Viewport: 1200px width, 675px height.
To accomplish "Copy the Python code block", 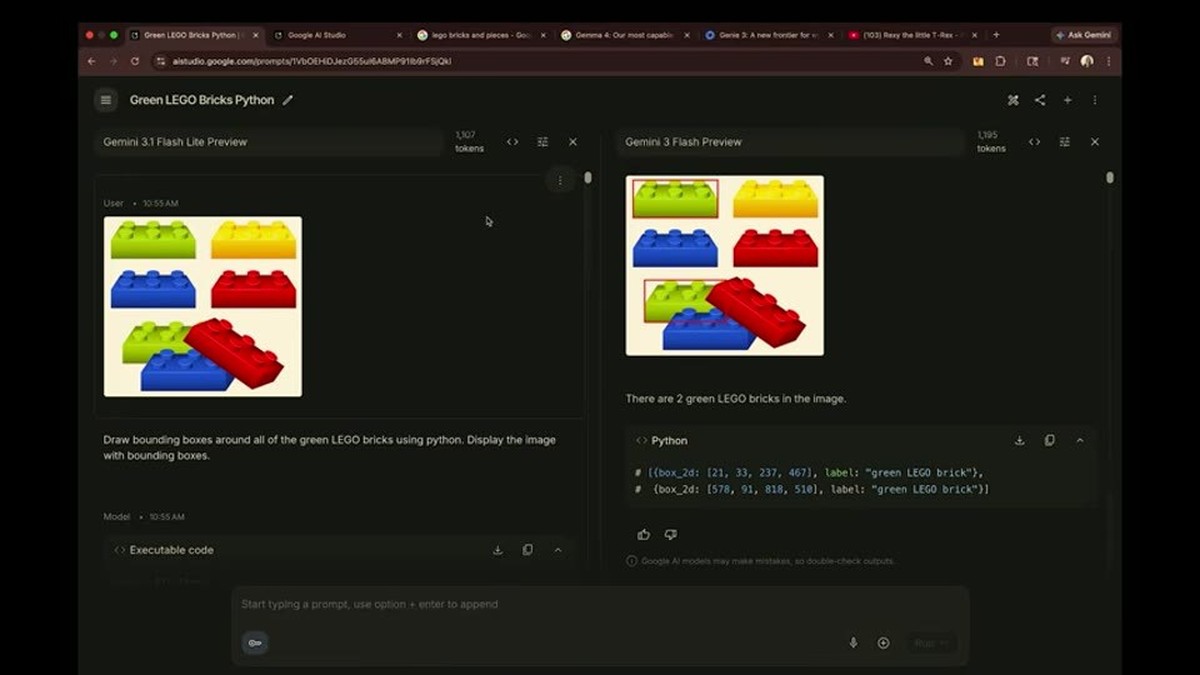I will (1050, 440).
